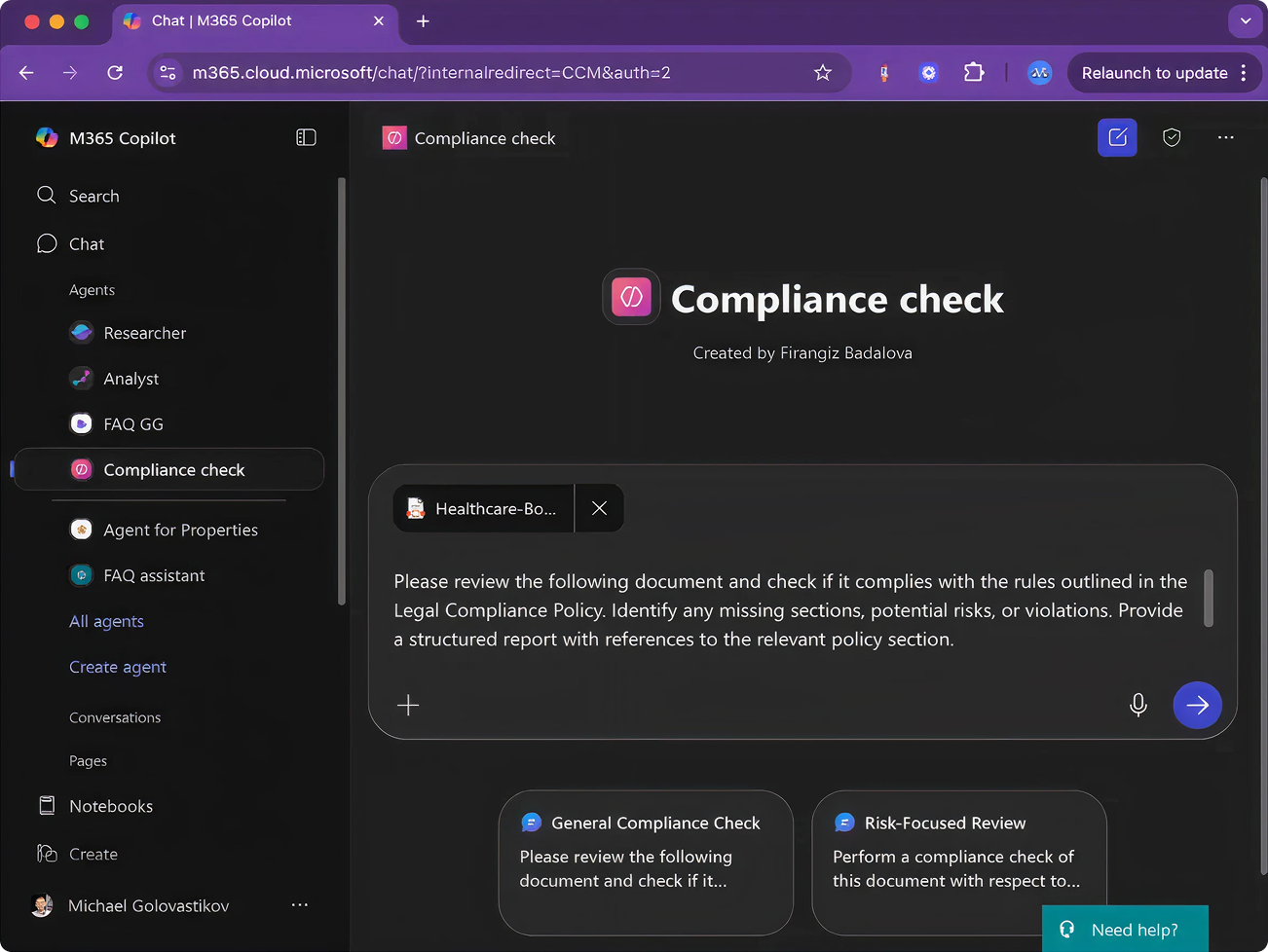The image size is (1268, 952).
Task: Open a new browser tab
Action: pyautogui.click(x=423, y=20)
